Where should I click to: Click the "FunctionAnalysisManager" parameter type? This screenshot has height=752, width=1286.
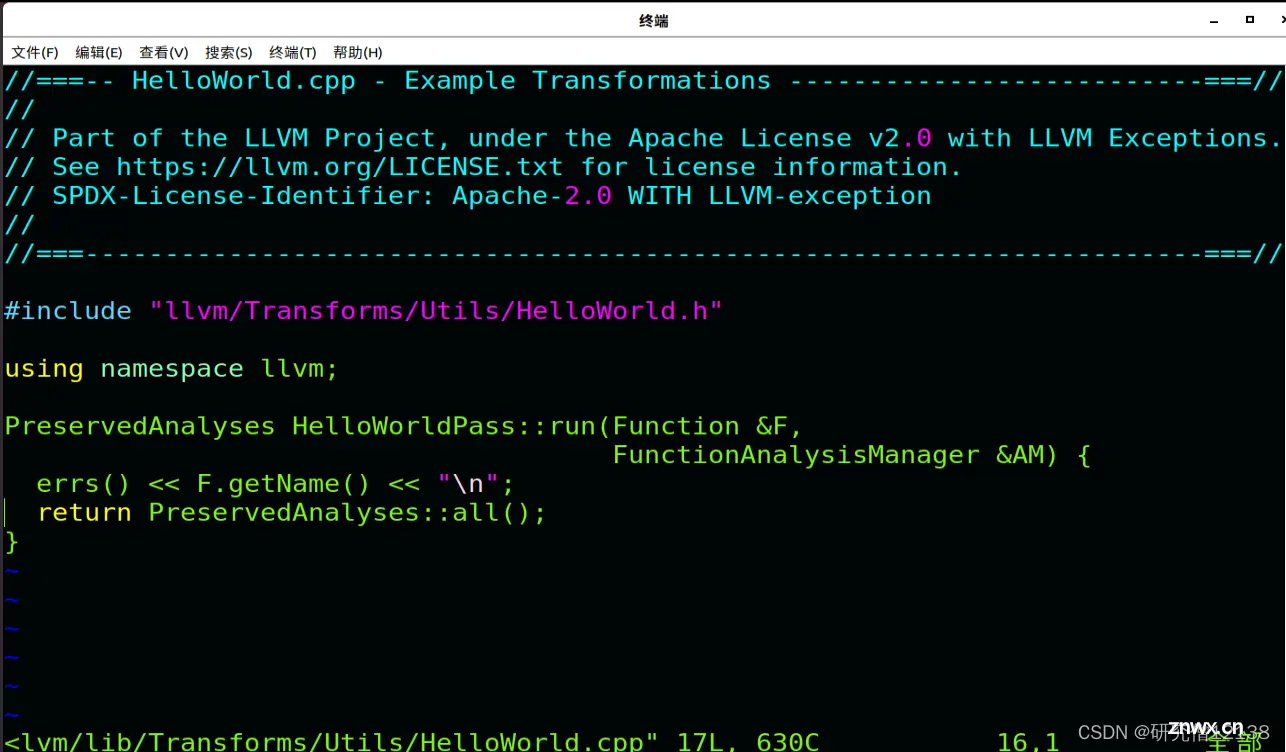796,455
